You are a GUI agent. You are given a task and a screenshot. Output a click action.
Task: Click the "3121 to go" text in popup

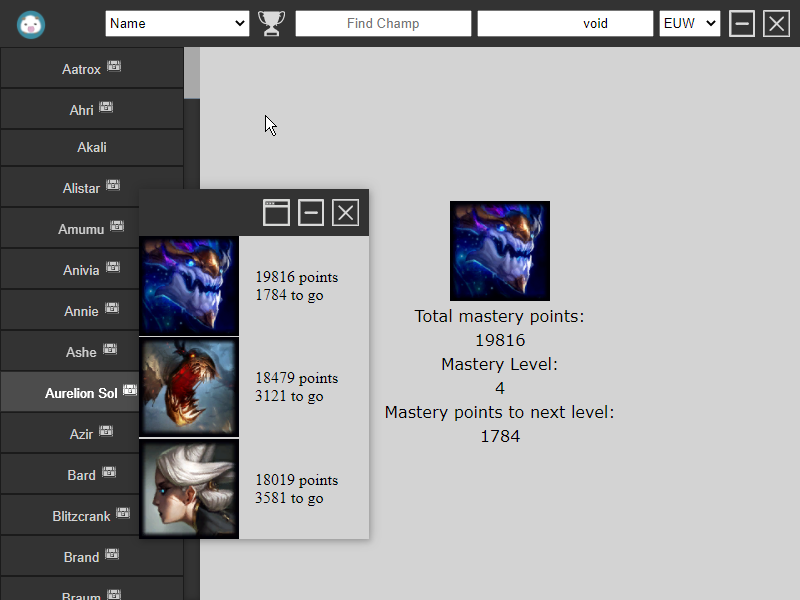click(289, 396)
